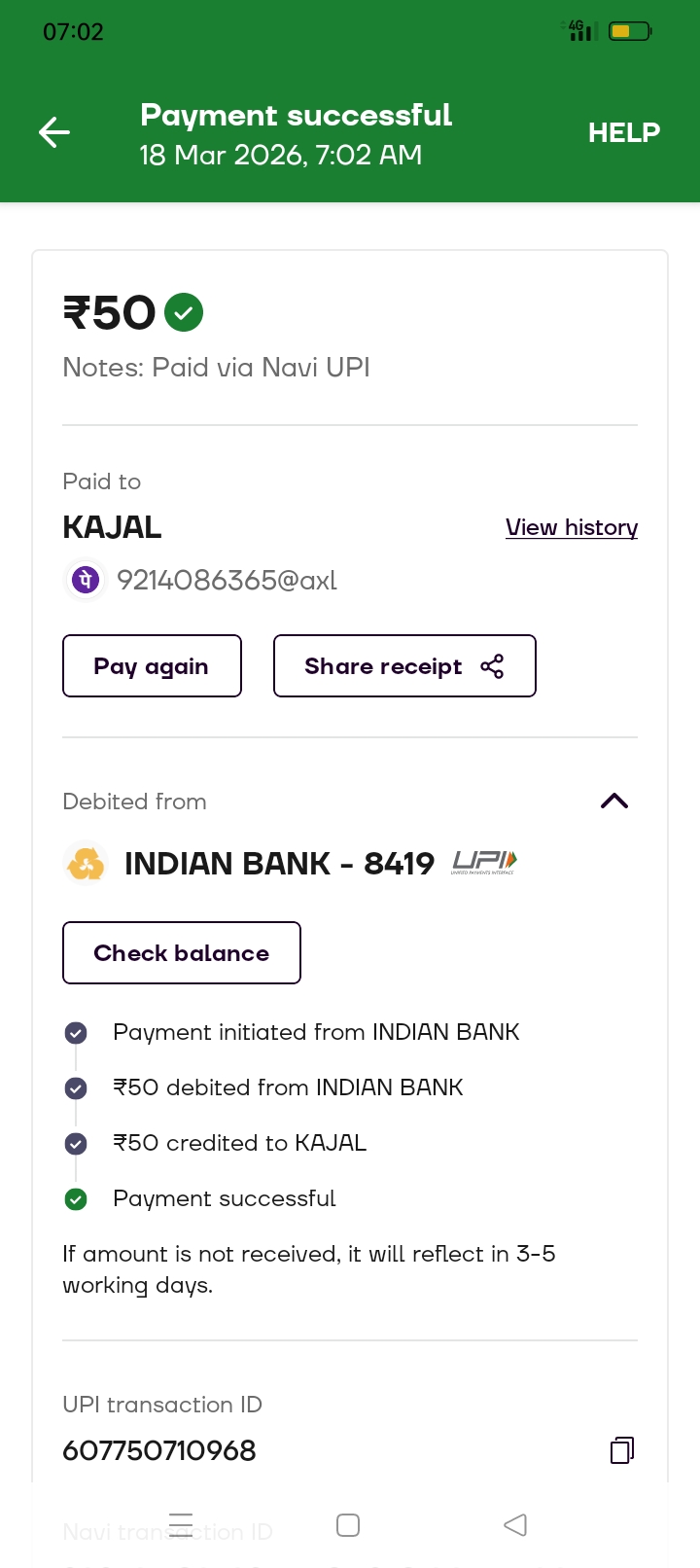Image resolution: width=700 pixels, height=1568 pixels.
Task: Tap the green success checkmark beside ₹50
Action: [x=184, y=313]
